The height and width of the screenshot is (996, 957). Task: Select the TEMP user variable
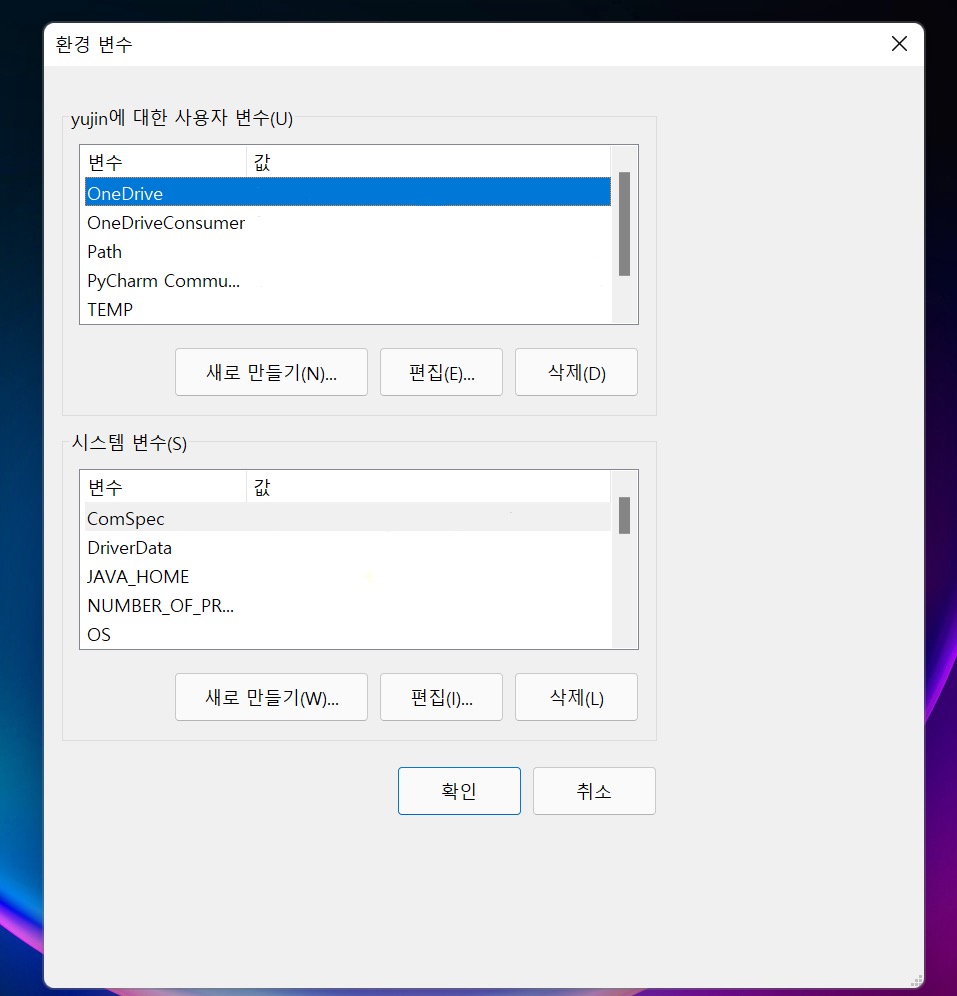click(347, 309)
